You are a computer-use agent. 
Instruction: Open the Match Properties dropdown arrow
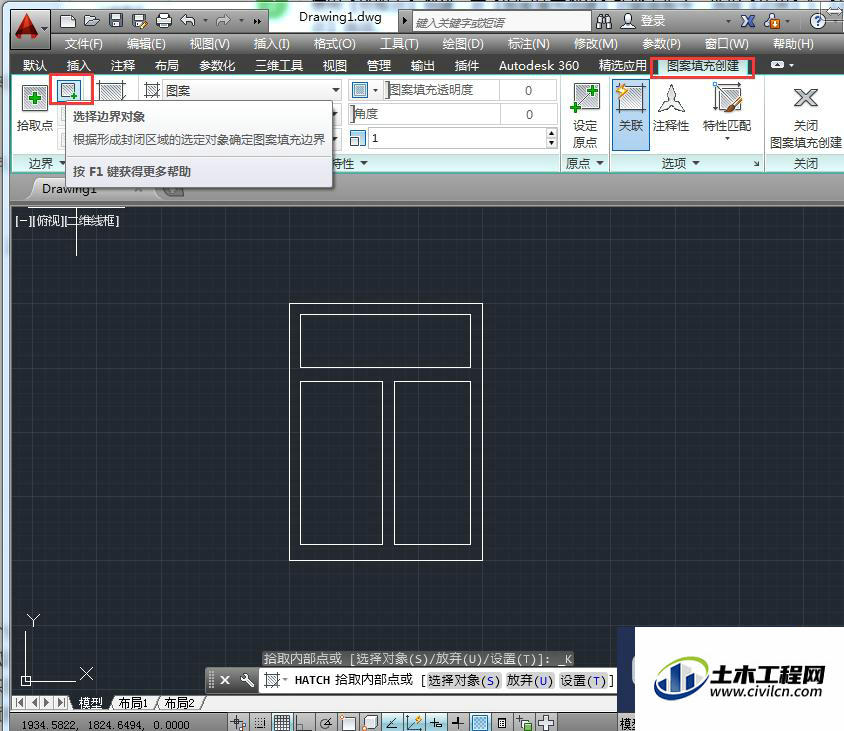tap(727, 139)
